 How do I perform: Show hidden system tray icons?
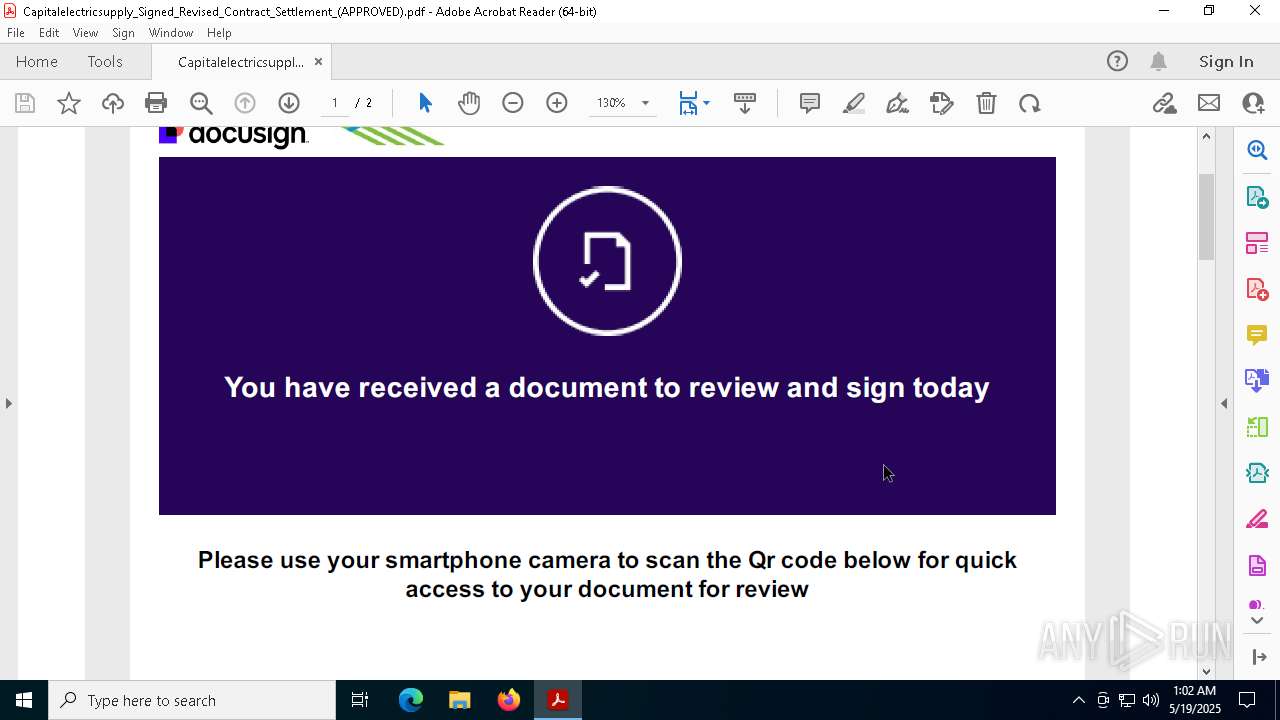[x=1078, y=700]
